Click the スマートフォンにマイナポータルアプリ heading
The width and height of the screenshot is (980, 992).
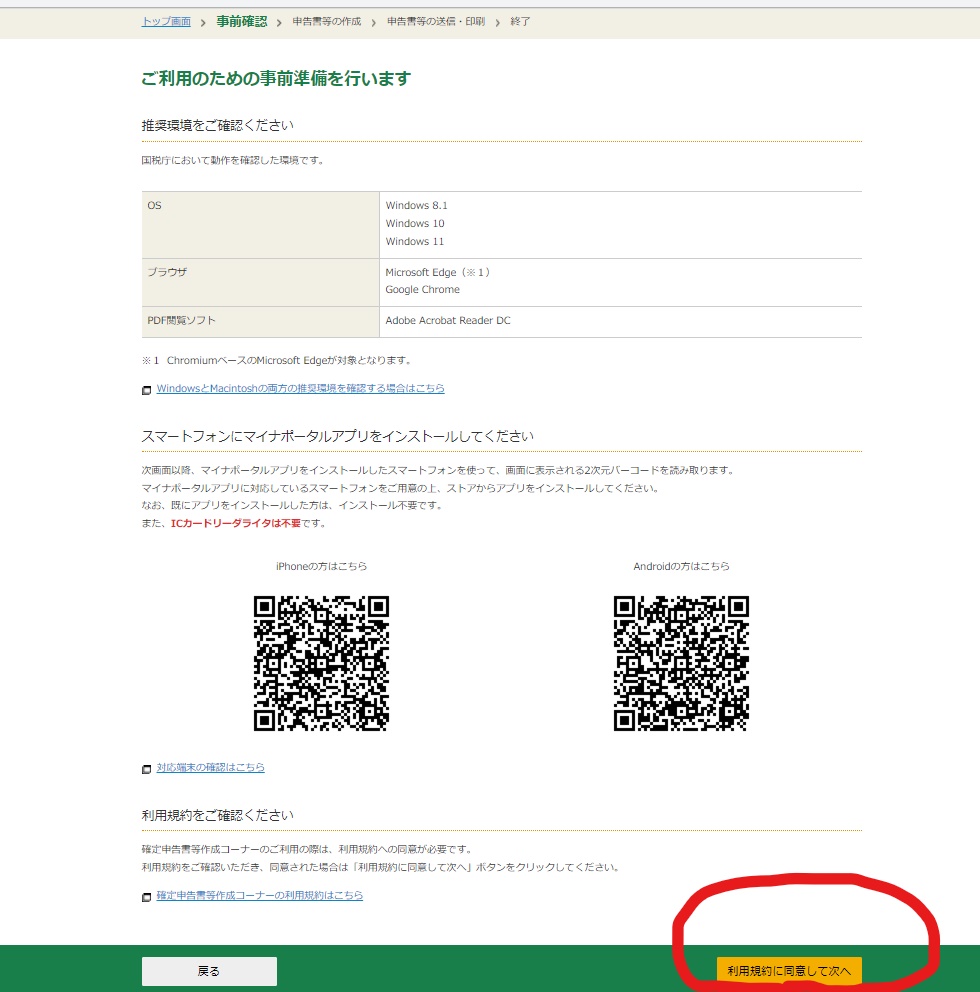[x=337, y=436]
